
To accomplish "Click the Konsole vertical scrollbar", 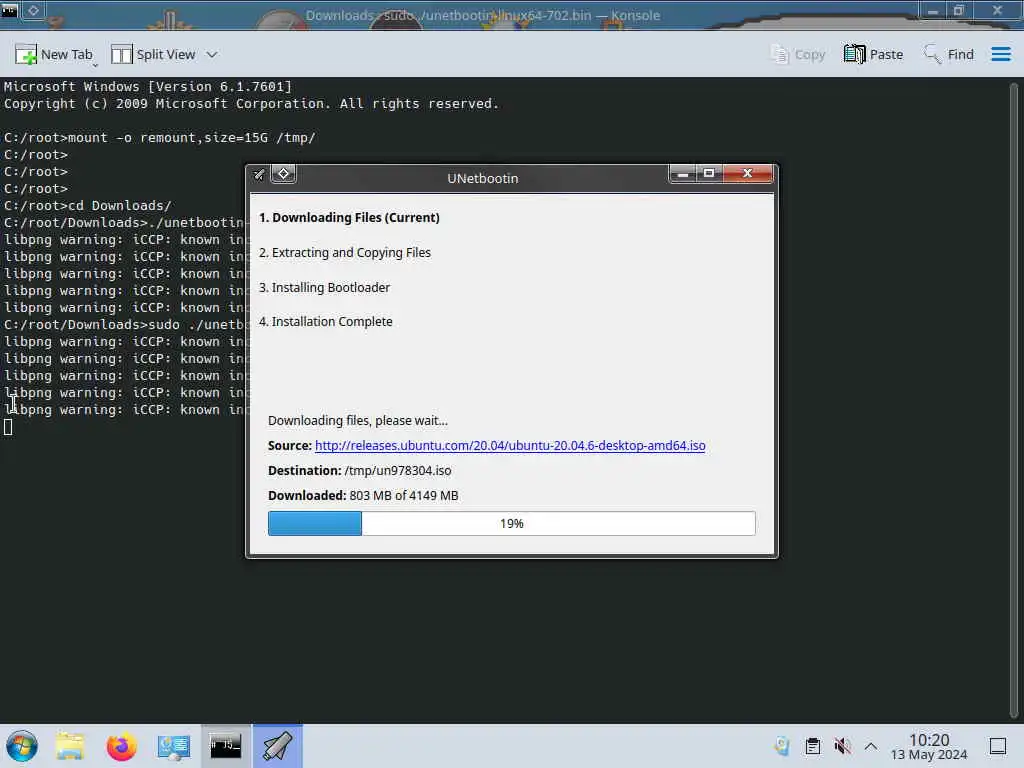I will 1014,400.
